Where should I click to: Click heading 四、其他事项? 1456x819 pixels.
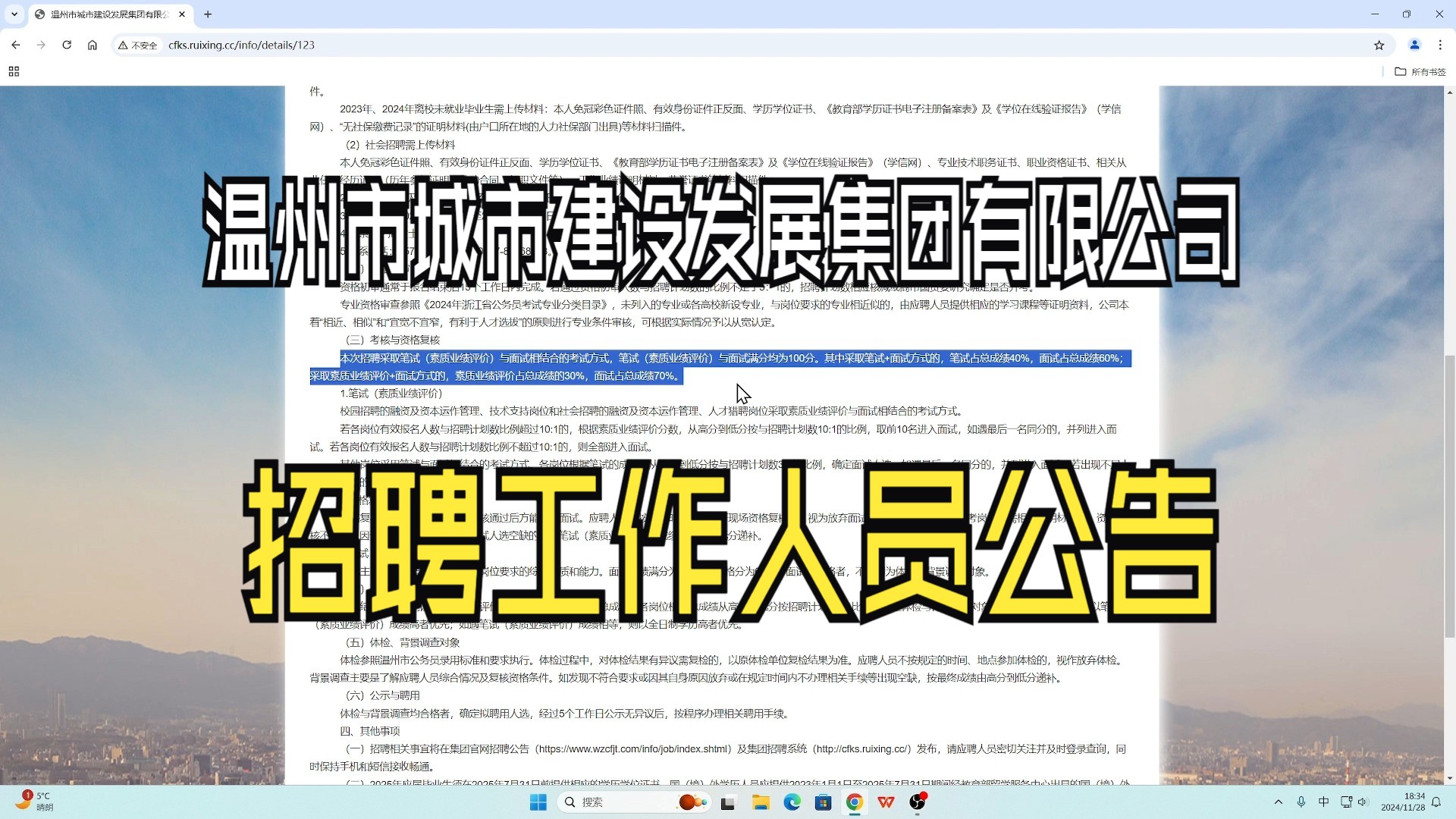pos(369,731)
